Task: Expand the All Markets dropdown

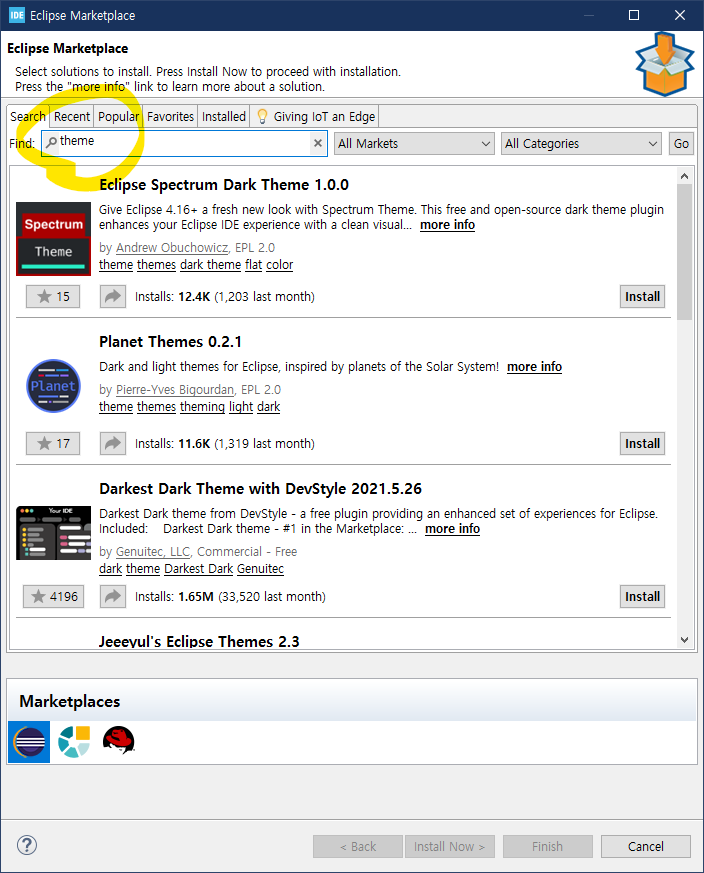Action: (x=414, y=144)
